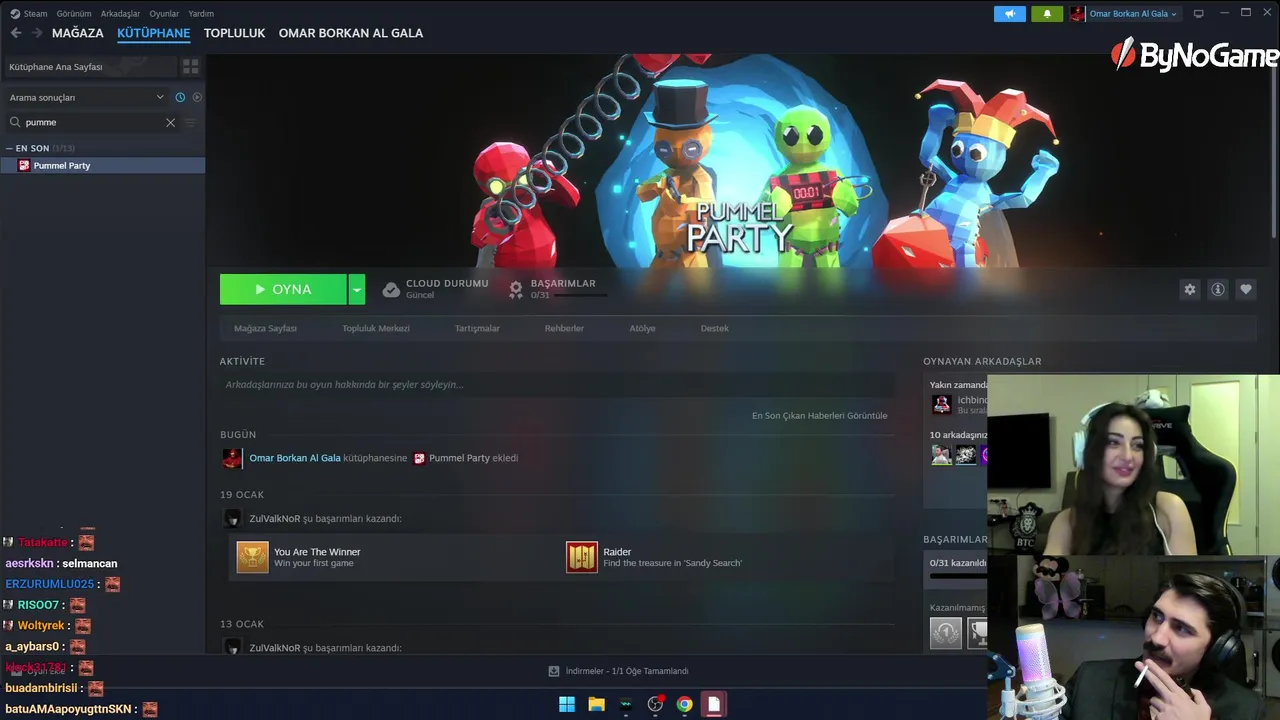The height and width of the screenshot is (720, 1280).
Task: Toggle show ready-to-play games filter
Action: click(197, 97)
